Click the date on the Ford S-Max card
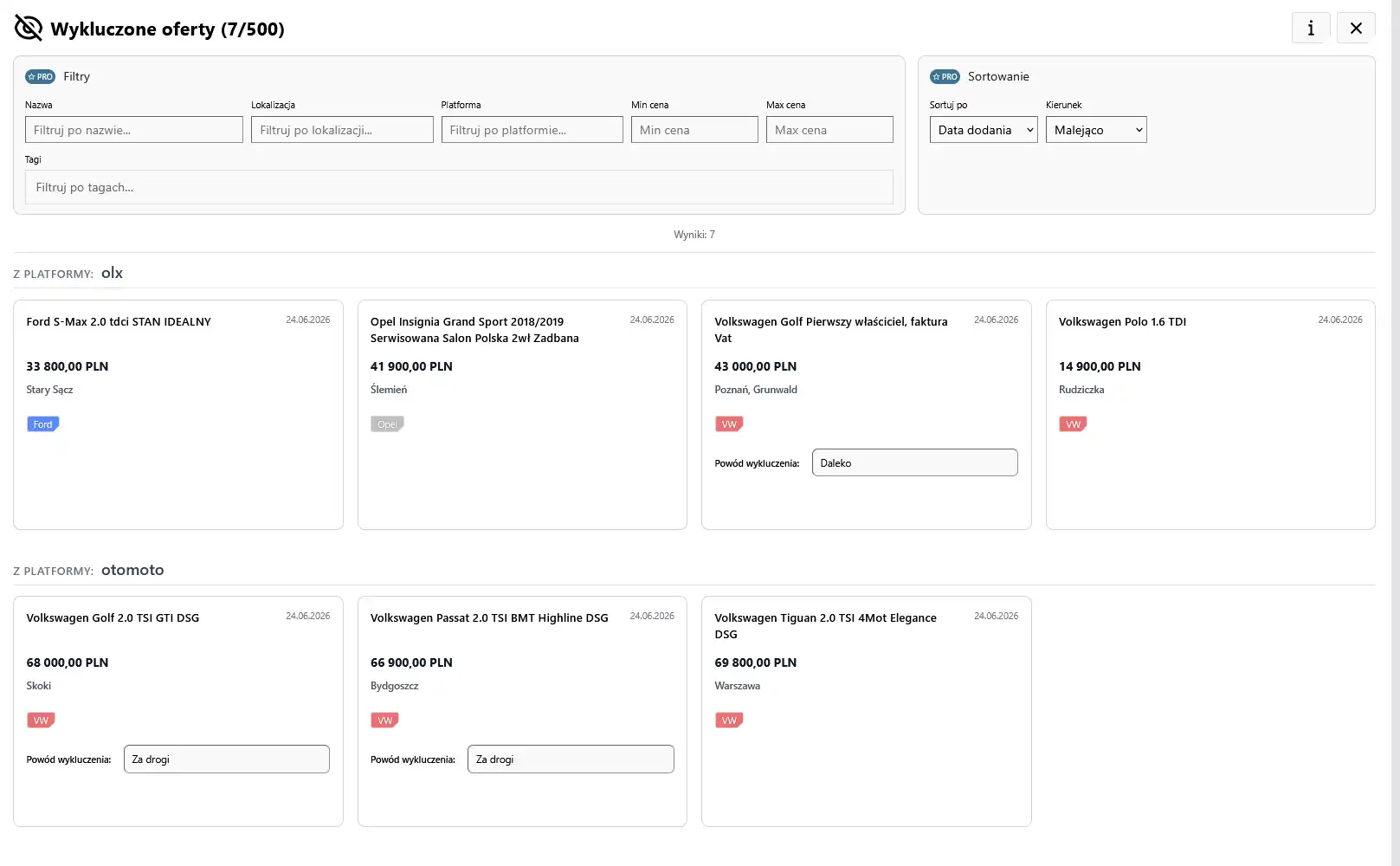Viewport: 1400px width, 866px height. click(x=308, y=320)
